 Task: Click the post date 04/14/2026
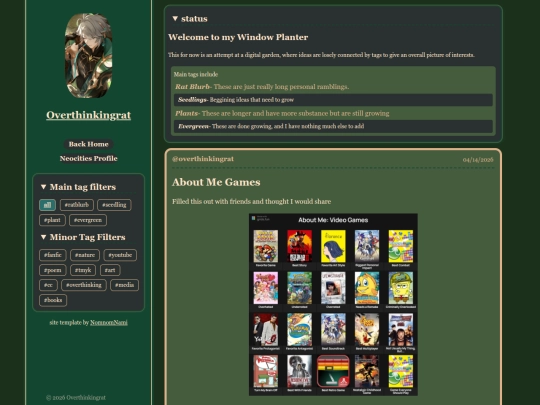click(478, 160)
